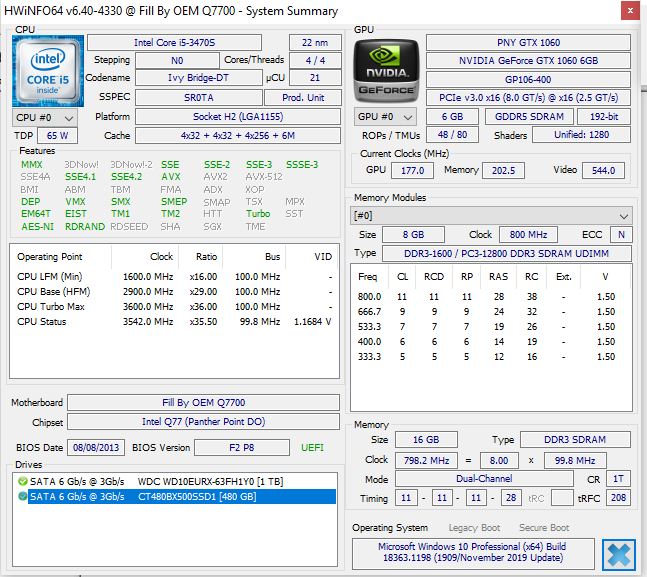Click the blue X close icon at bottom right
The height and width of the screenshot is (577, 647).
tap(619, 554)
